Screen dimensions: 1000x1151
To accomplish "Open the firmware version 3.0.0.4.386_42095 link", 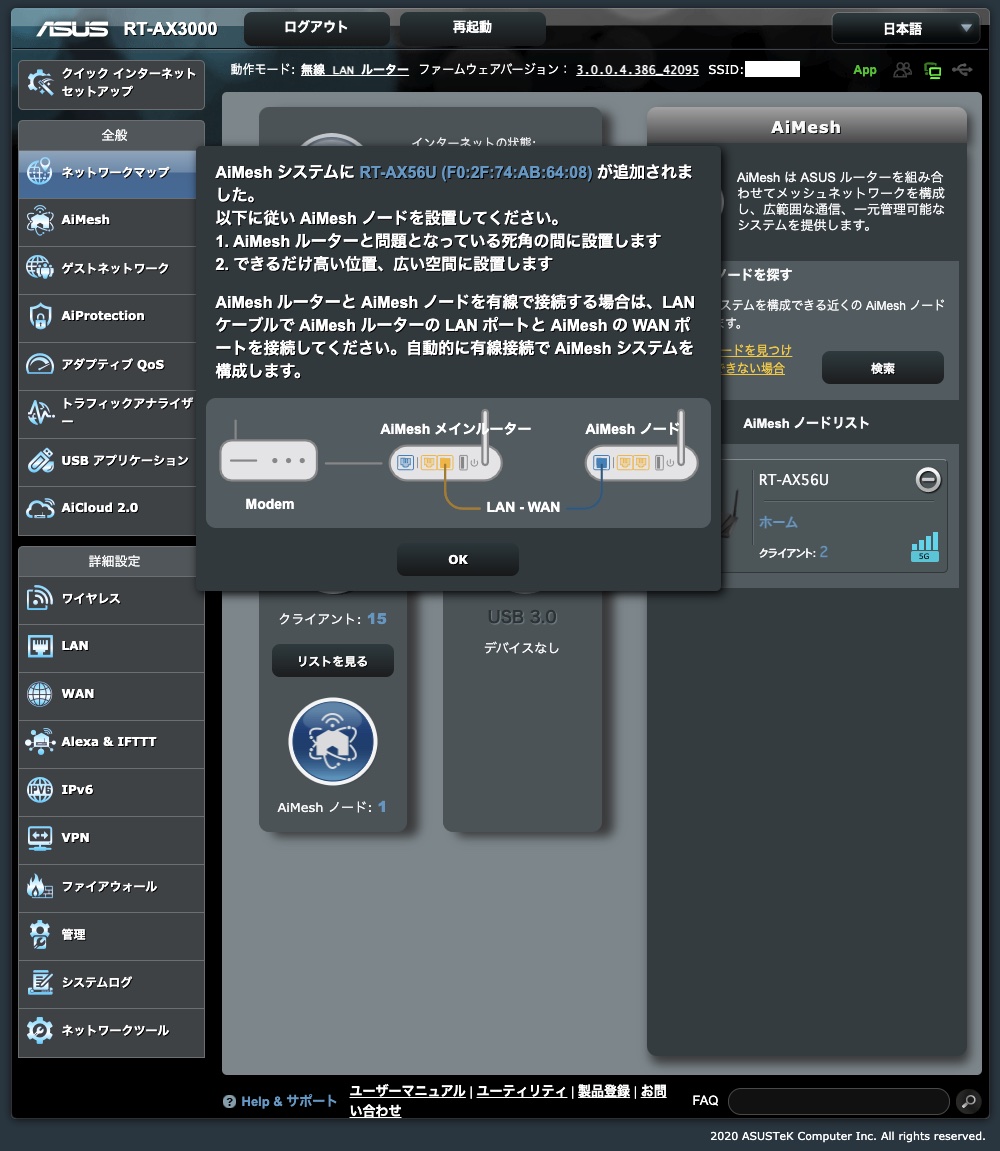I will click(x=637, y=70).
